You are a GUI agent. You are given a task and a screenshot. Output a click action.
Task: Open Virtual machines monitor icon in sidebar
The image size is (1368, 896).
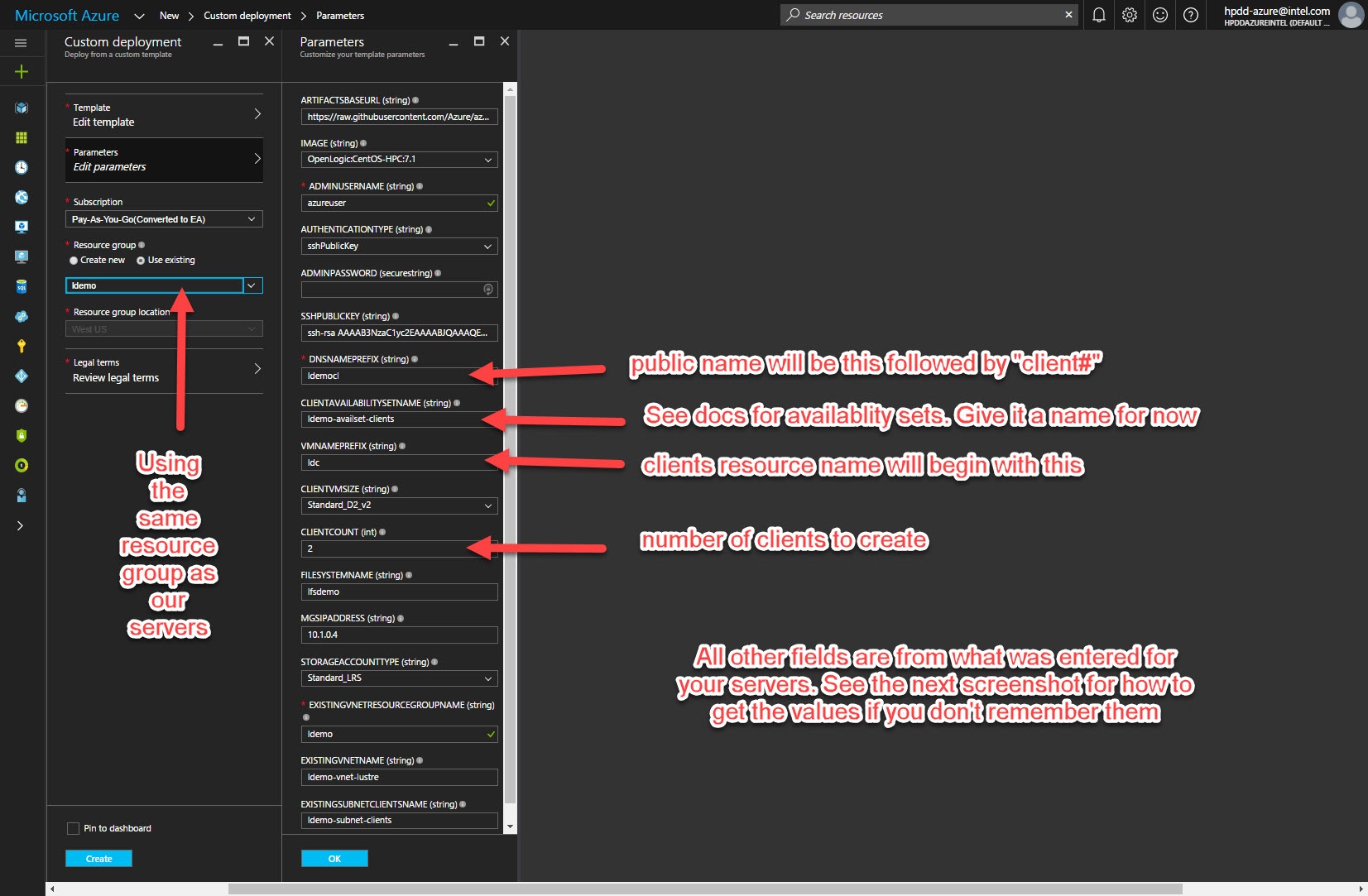click(x=22, y=256)
